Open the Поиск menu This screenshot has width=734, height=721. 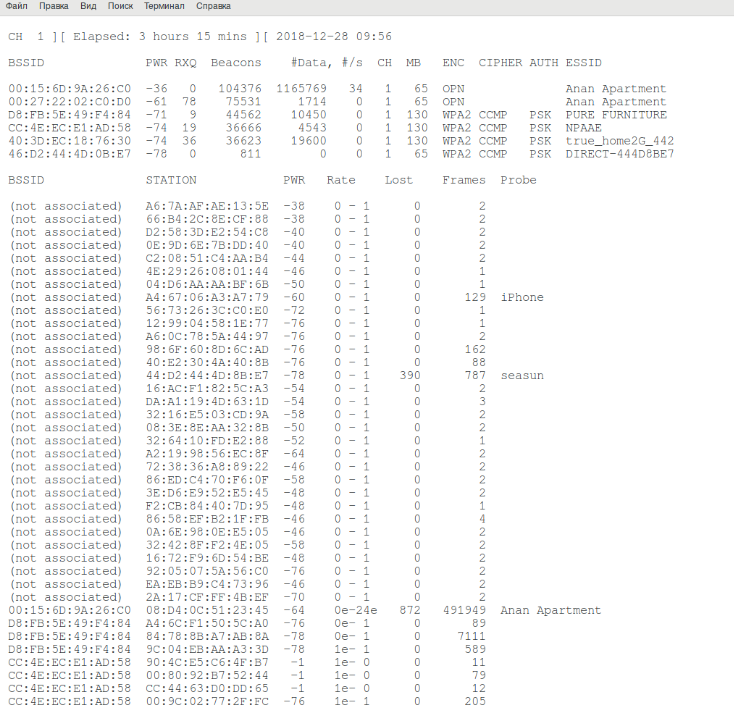(120, 6)
